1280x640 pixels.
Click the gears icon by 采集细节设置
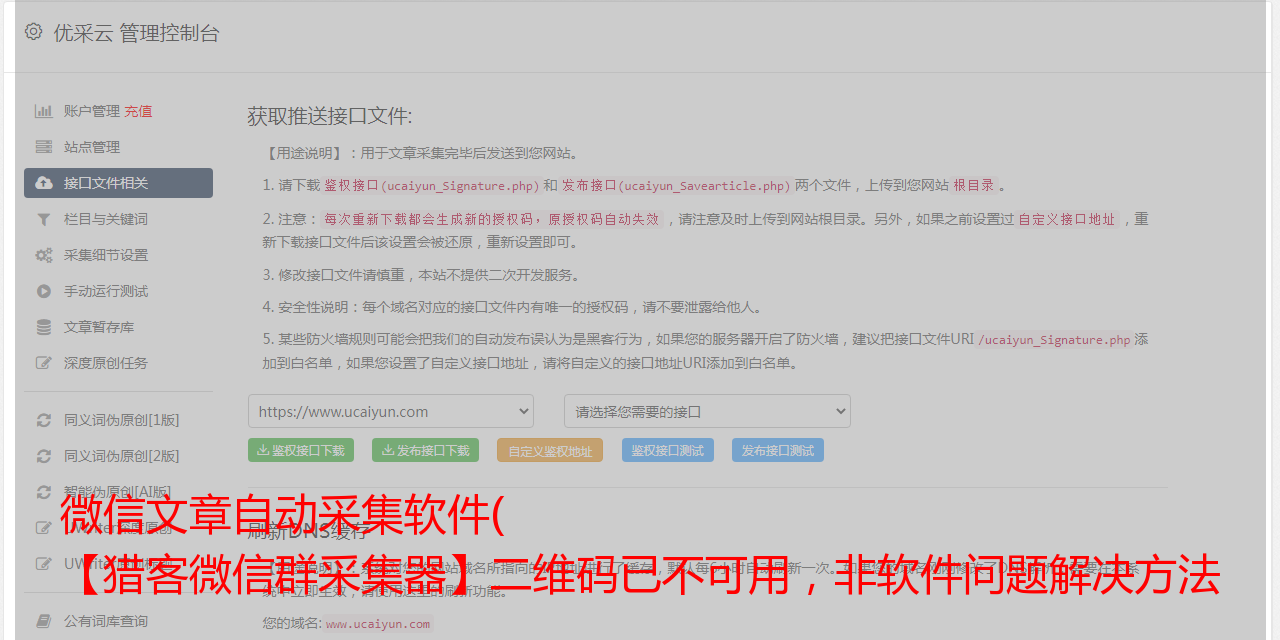tap(44, 255)
